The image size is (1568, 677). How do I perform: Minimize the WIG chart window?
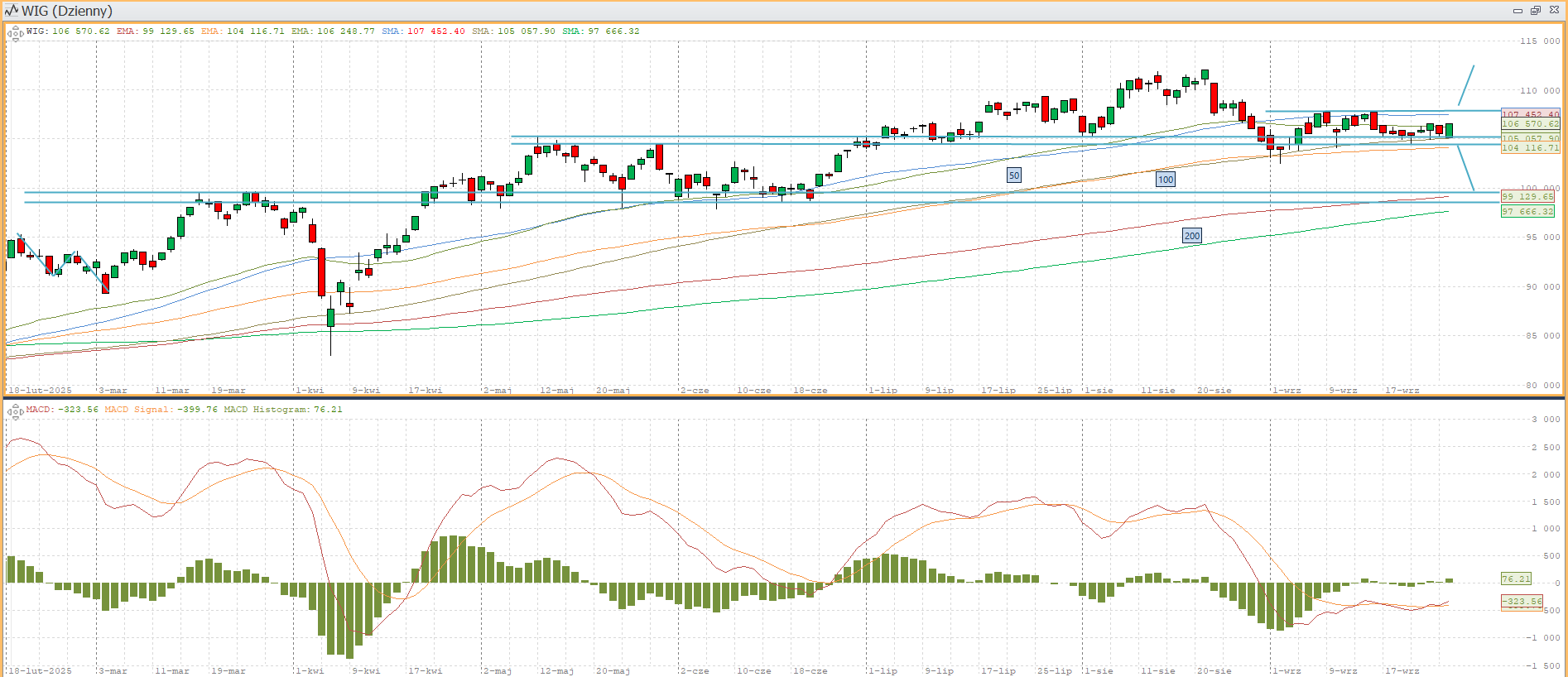point(1517,11)
